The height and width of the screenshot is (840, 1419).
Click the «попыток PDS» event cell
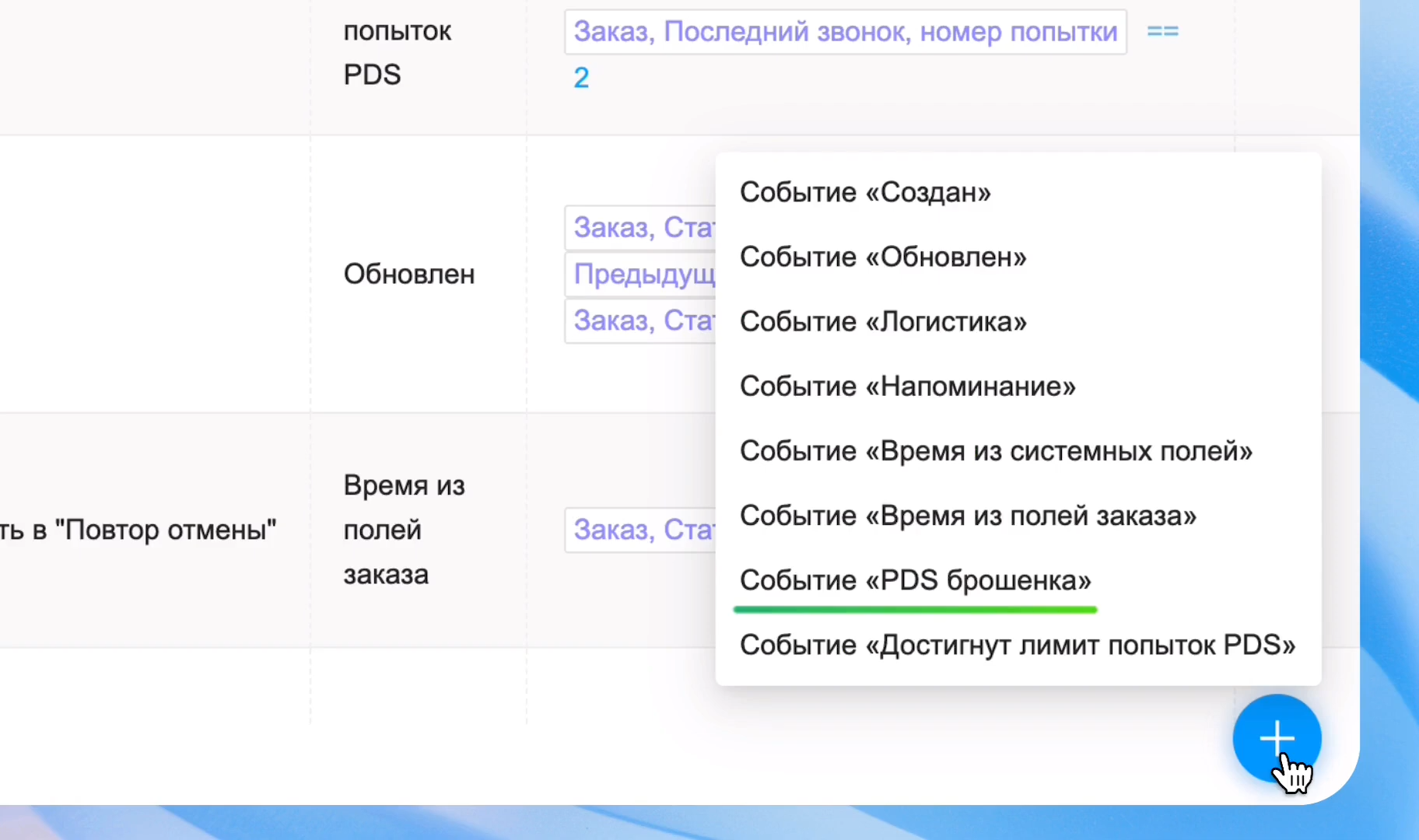pyautogui.click(x=398, y=53)
